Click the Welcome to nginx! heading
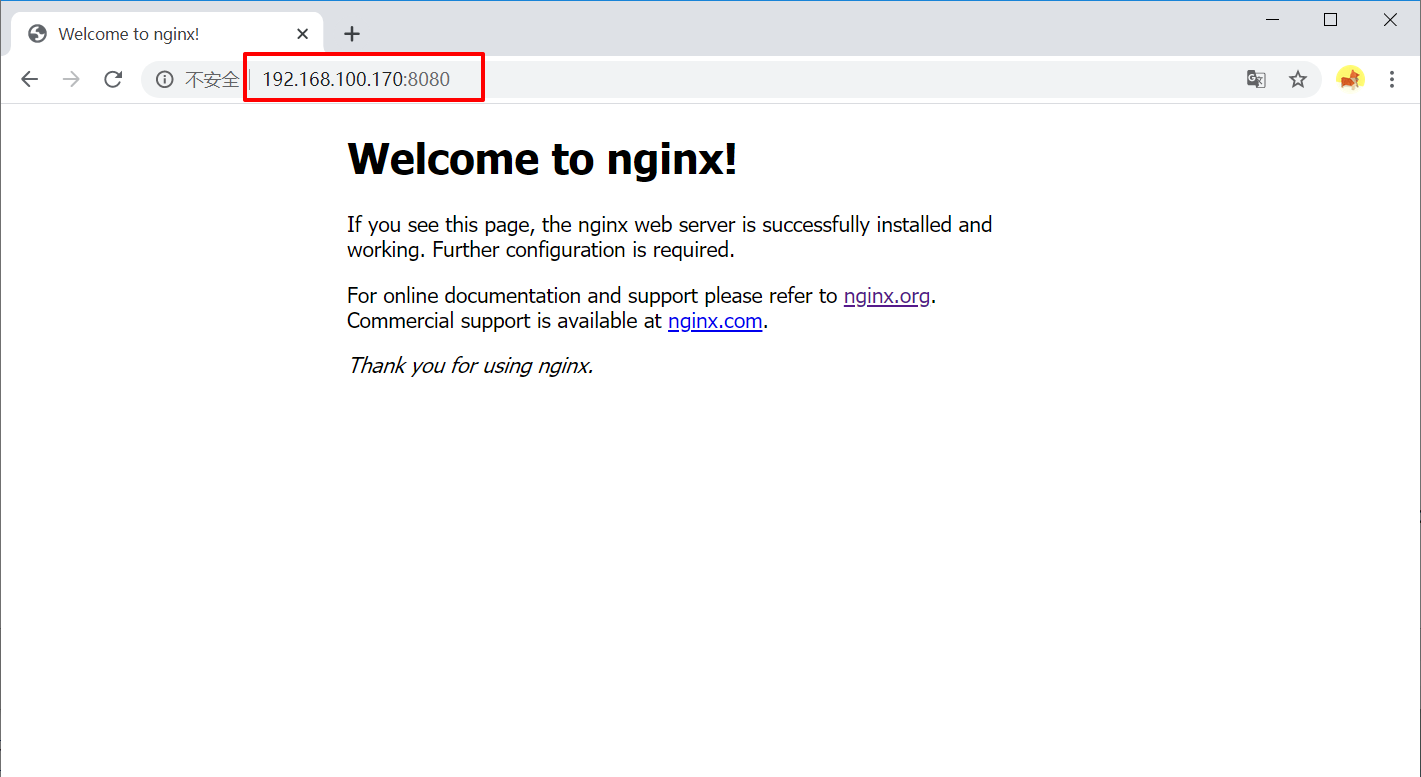Viewport: 1421px width, 777px height. pyautogui.click(x=542, y=159)
